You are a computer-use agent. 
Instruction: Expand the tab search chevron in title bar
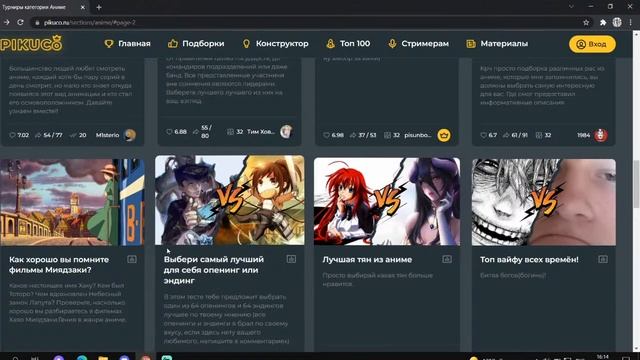coord(571,7)
